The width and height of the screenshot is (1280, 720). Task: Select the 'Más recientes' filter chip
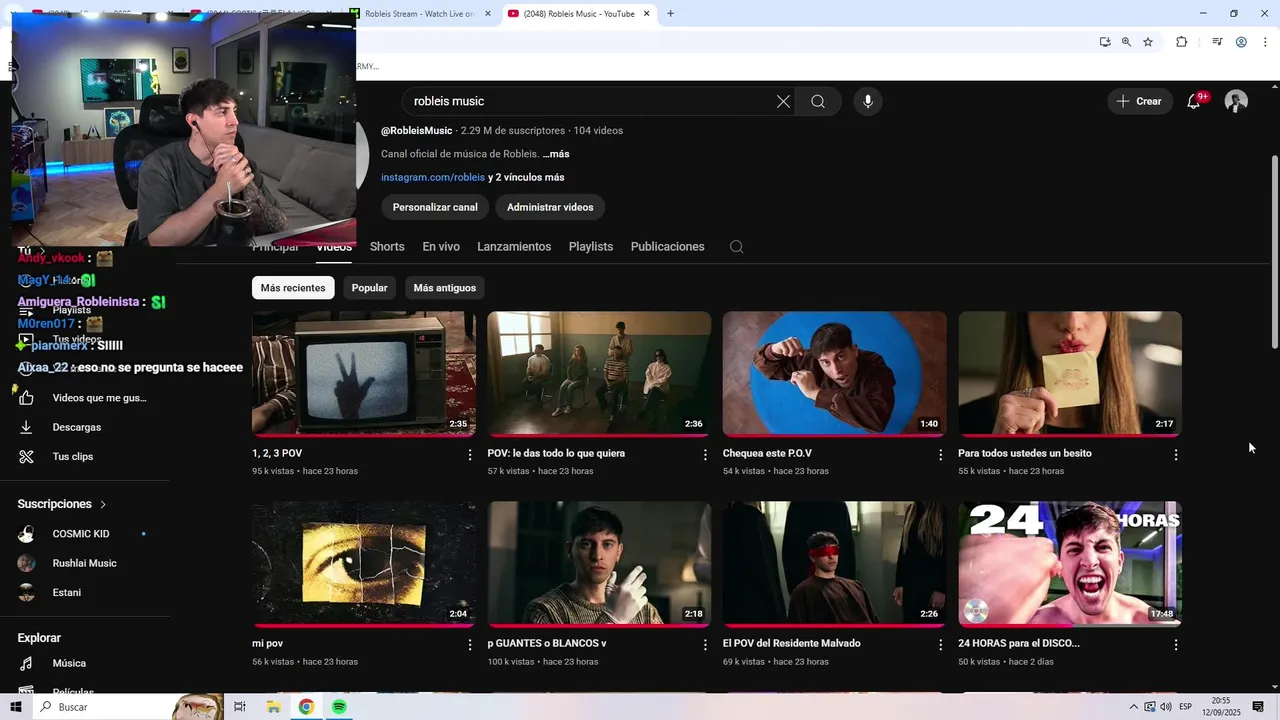click(293, 288)
